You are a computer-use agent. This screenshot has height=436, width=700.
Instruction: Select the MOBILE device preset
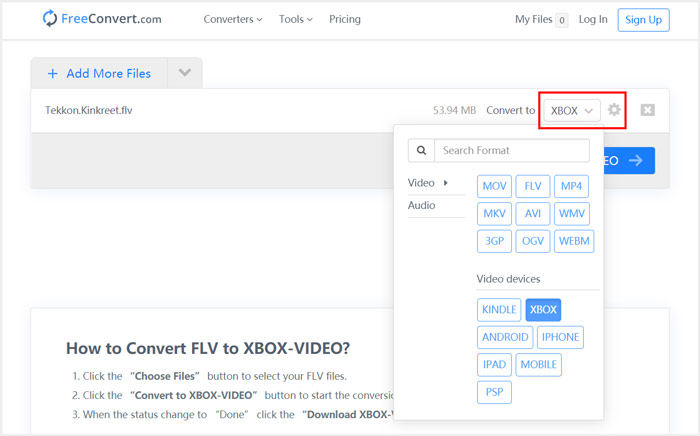click(x=538, y=365)
